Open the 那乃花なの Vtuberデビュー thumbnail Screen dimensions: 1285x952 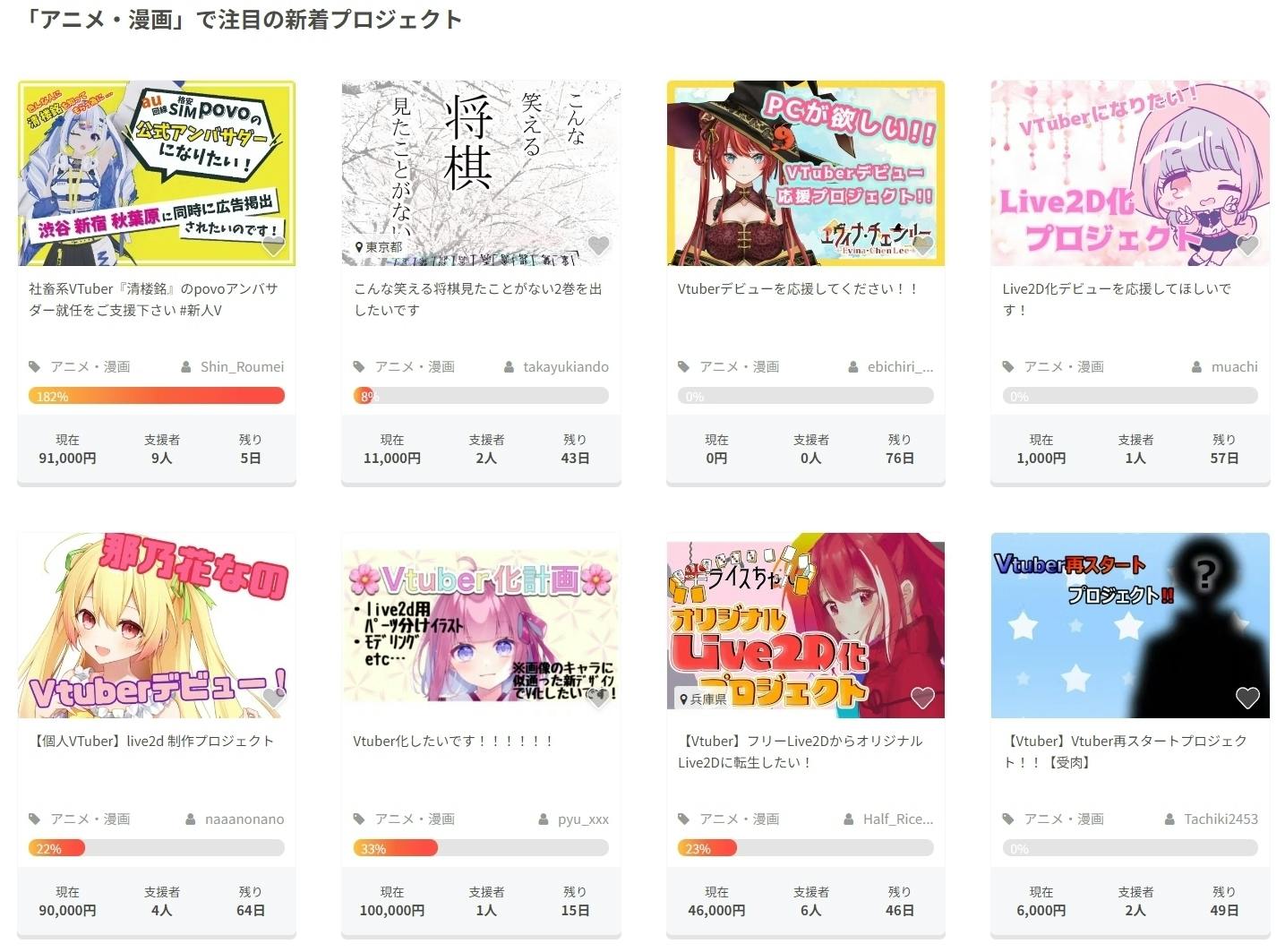pos(157,625)
